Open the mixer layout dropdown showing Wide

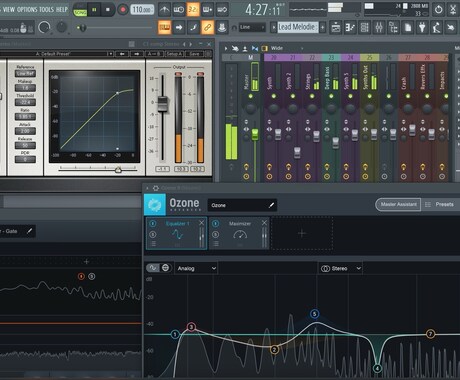[287, 48]
